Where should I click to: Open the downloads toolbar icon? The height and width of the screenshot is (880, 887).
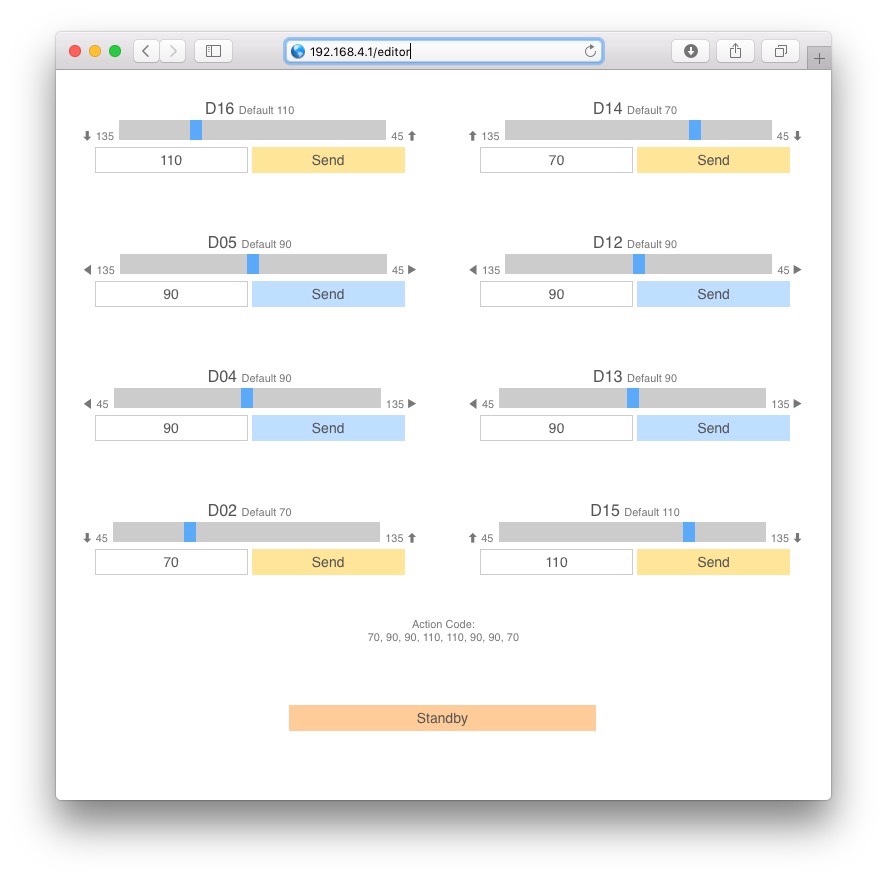tap(690, 51)
